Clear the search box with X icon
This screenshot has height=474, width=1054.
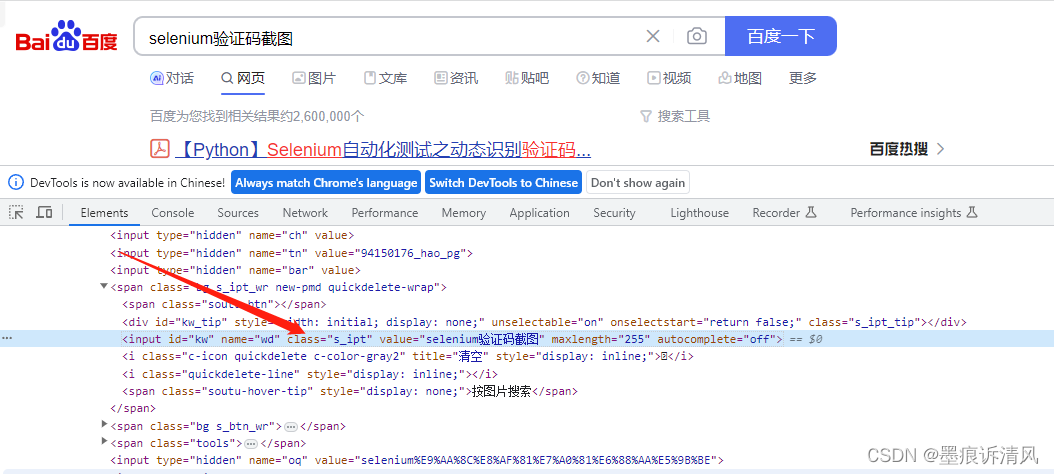[653, 36]
